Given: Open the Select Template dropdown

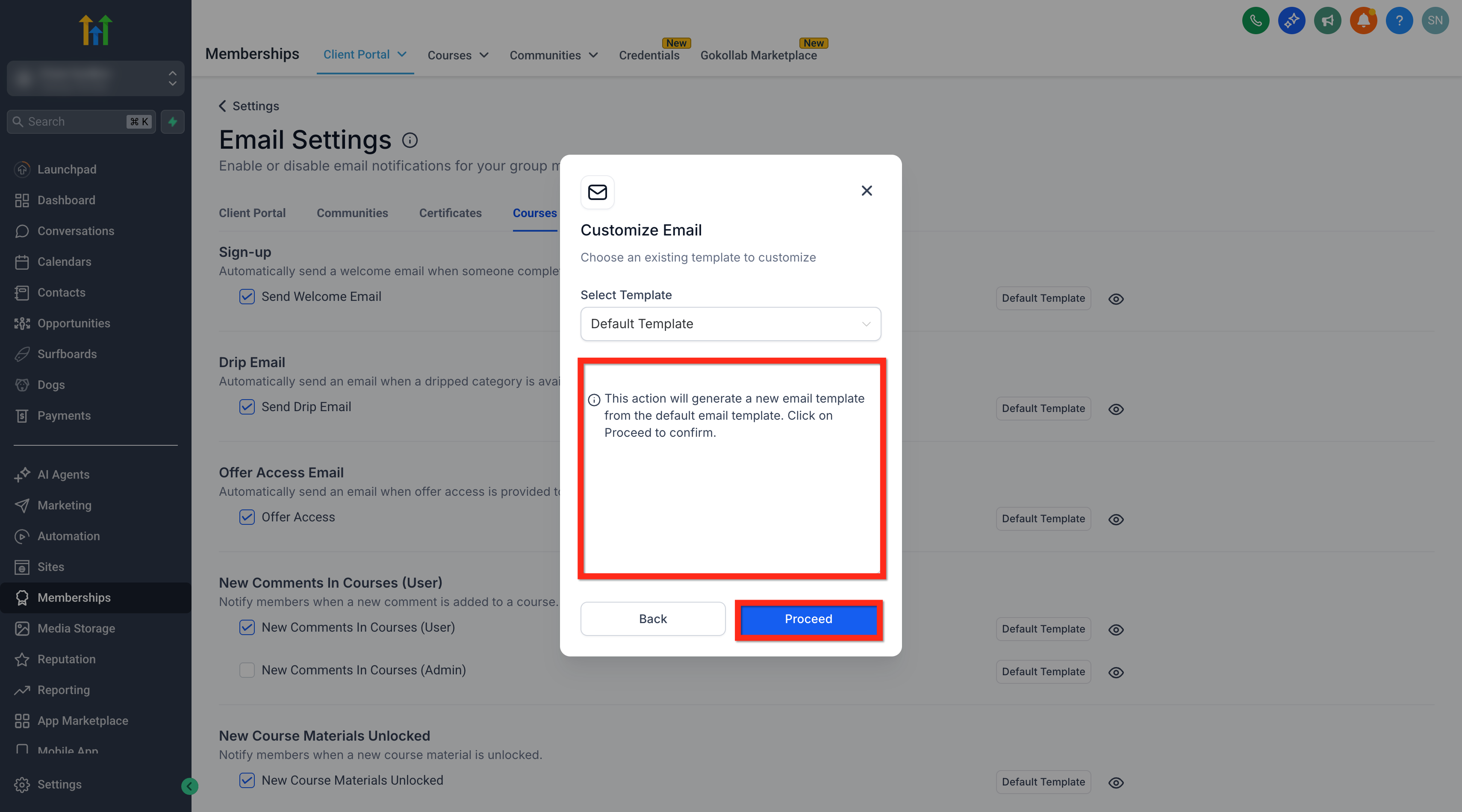Looking at the screenshot, I should tap(731, 324).
